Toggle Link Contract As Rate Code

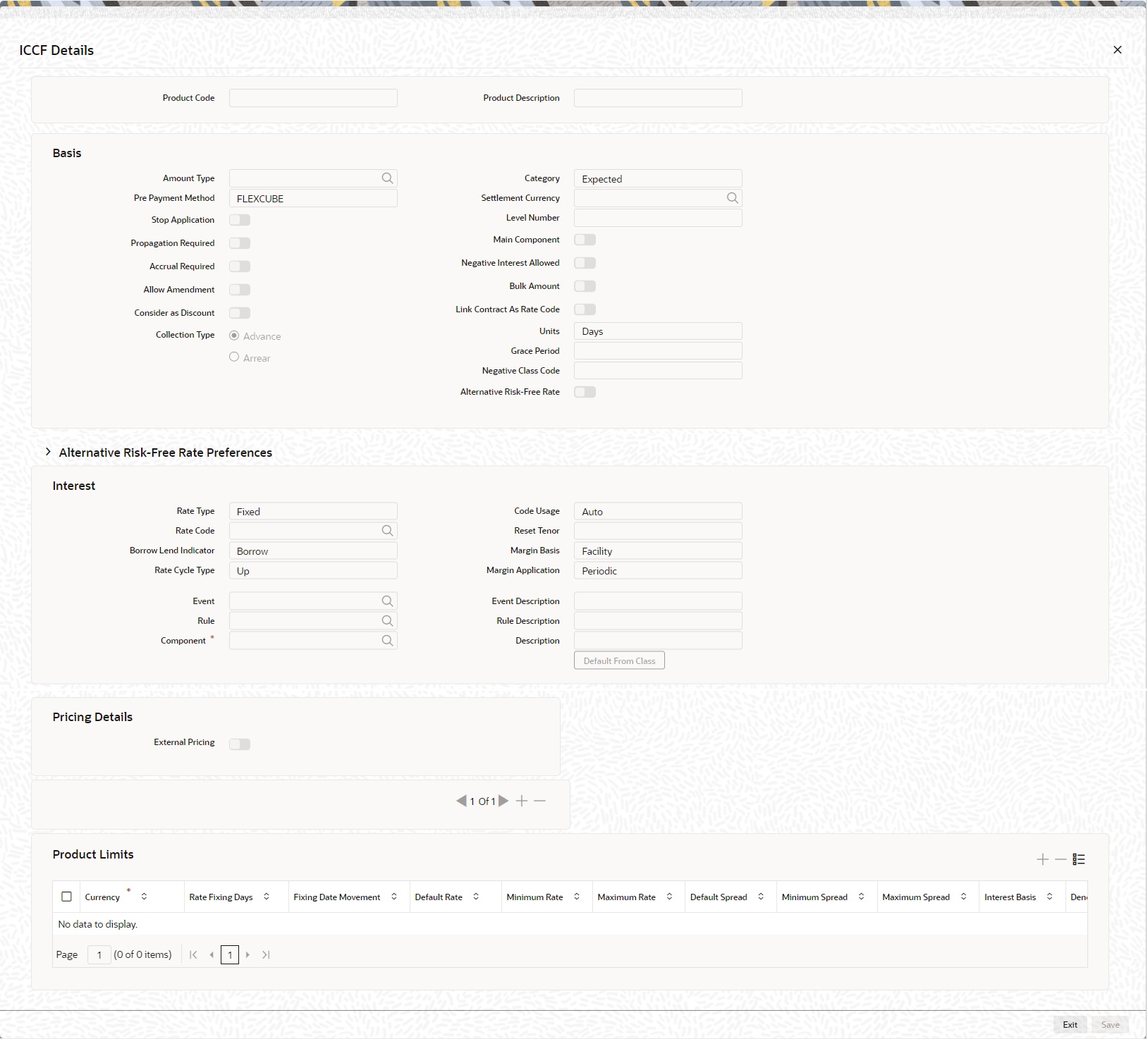585,309
